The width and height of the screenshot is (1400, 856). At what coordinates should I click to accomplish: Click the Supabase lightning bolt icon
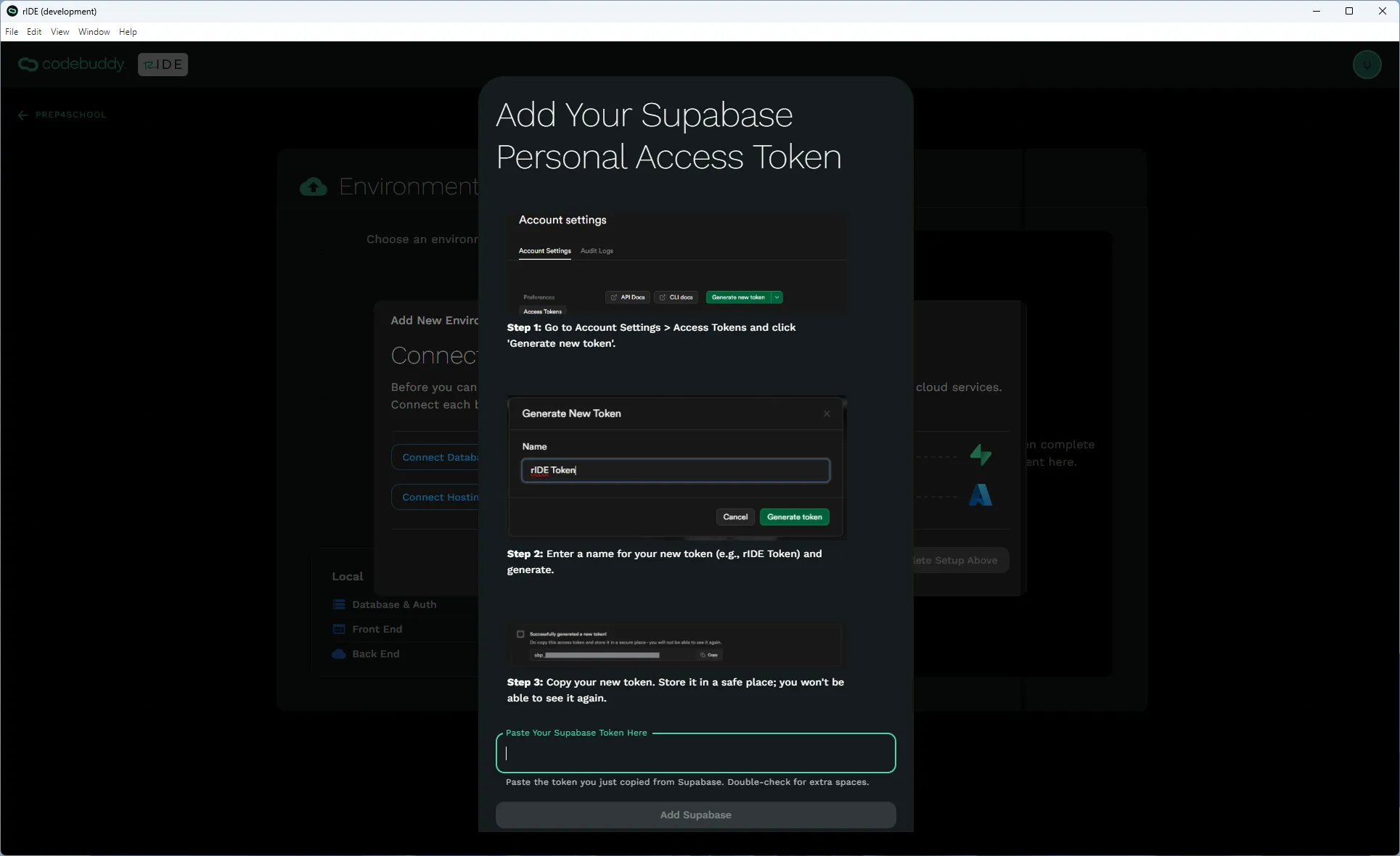click(x=981, y=455)
